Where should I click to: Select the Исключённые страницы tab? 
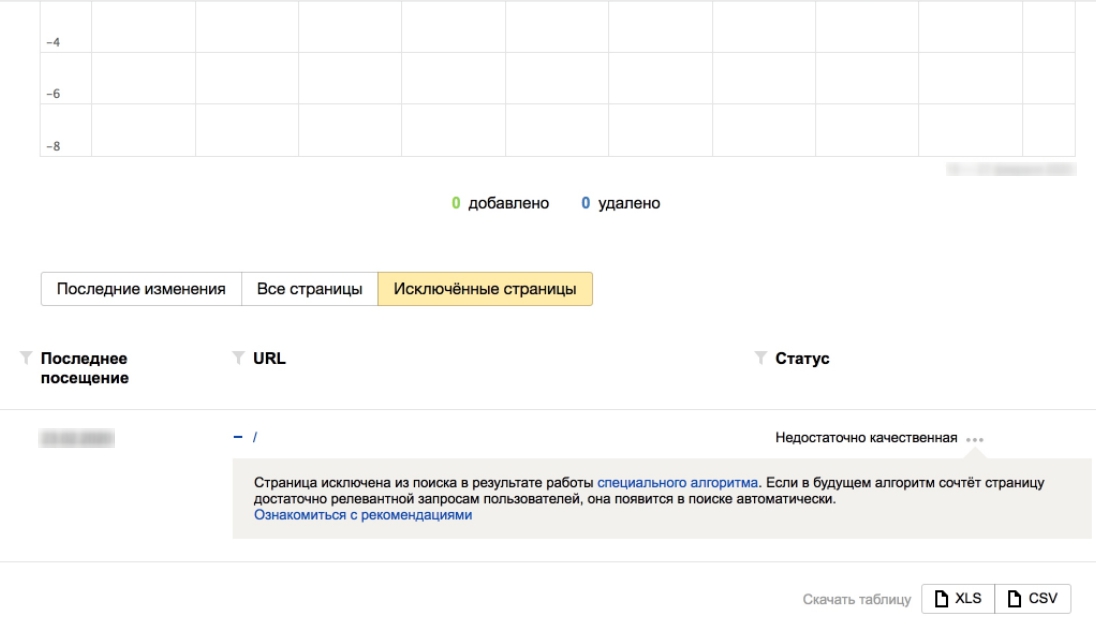click(x=485, y=289)
